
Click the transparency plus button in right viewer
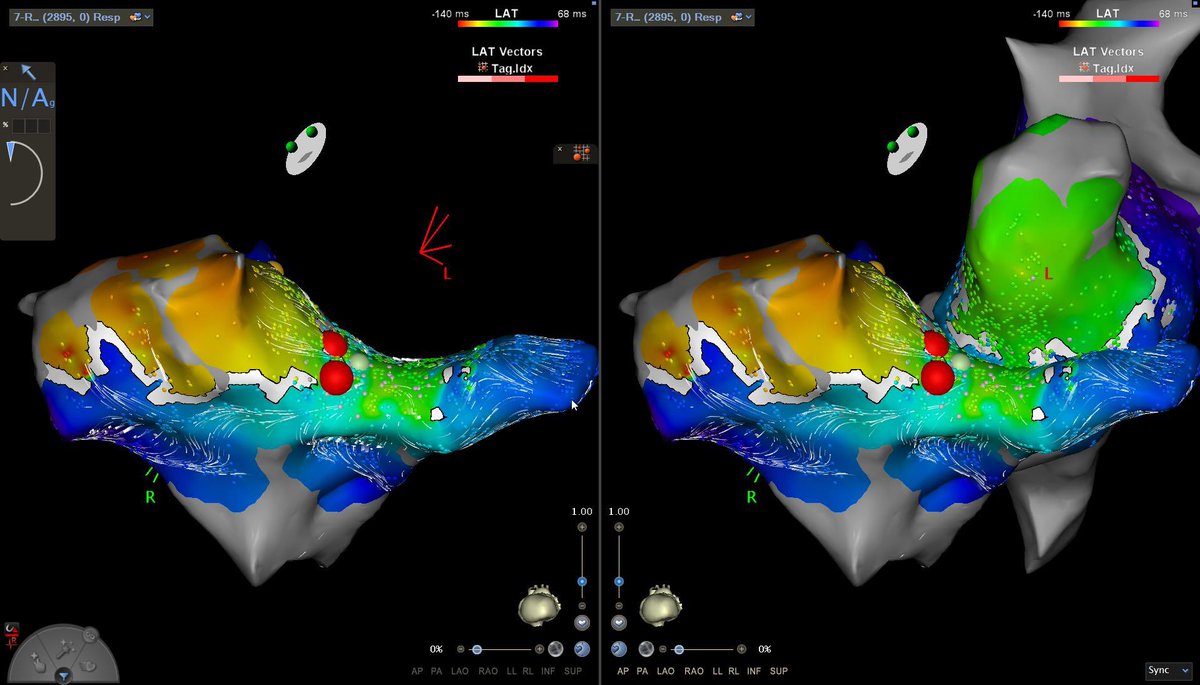tap(741, 649)
